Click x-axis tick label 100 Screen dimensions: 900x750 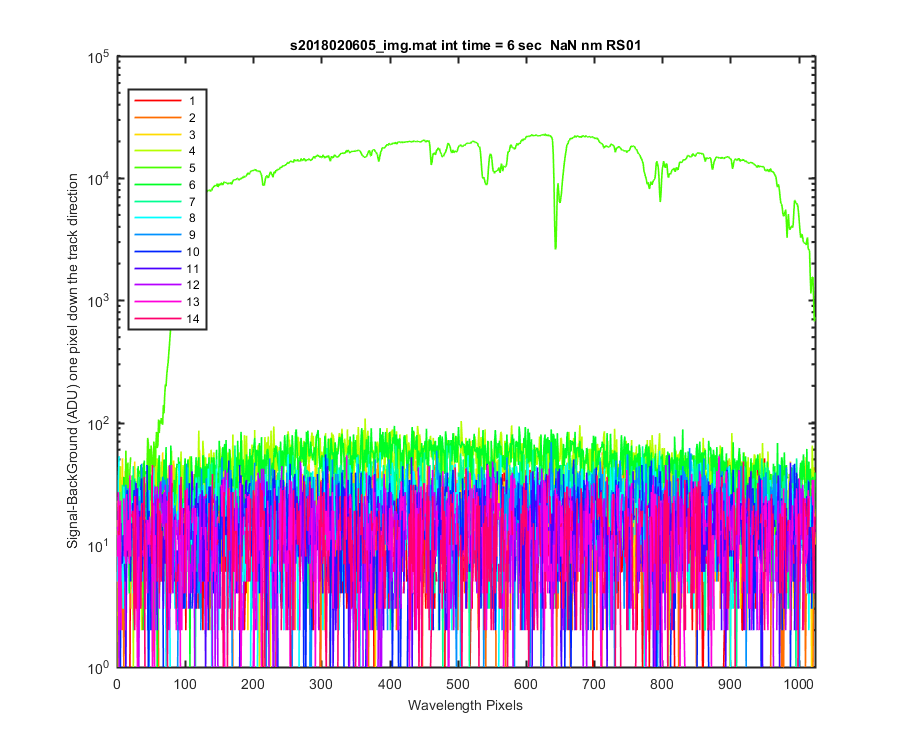pyautogui.click(x=185, y=684)
